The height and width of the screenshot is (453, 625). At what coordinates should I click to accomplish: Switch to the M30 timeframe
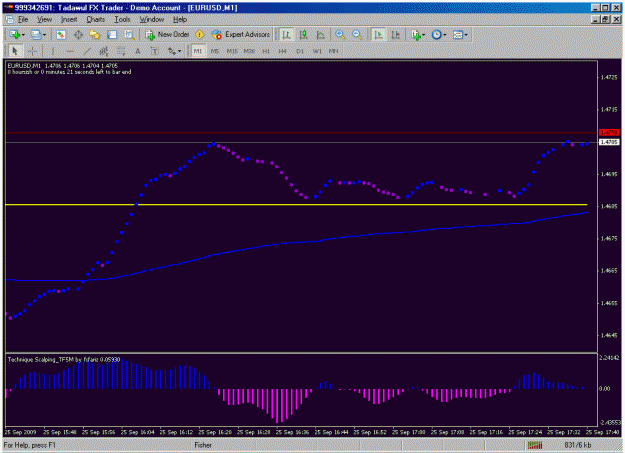(249, 51)
